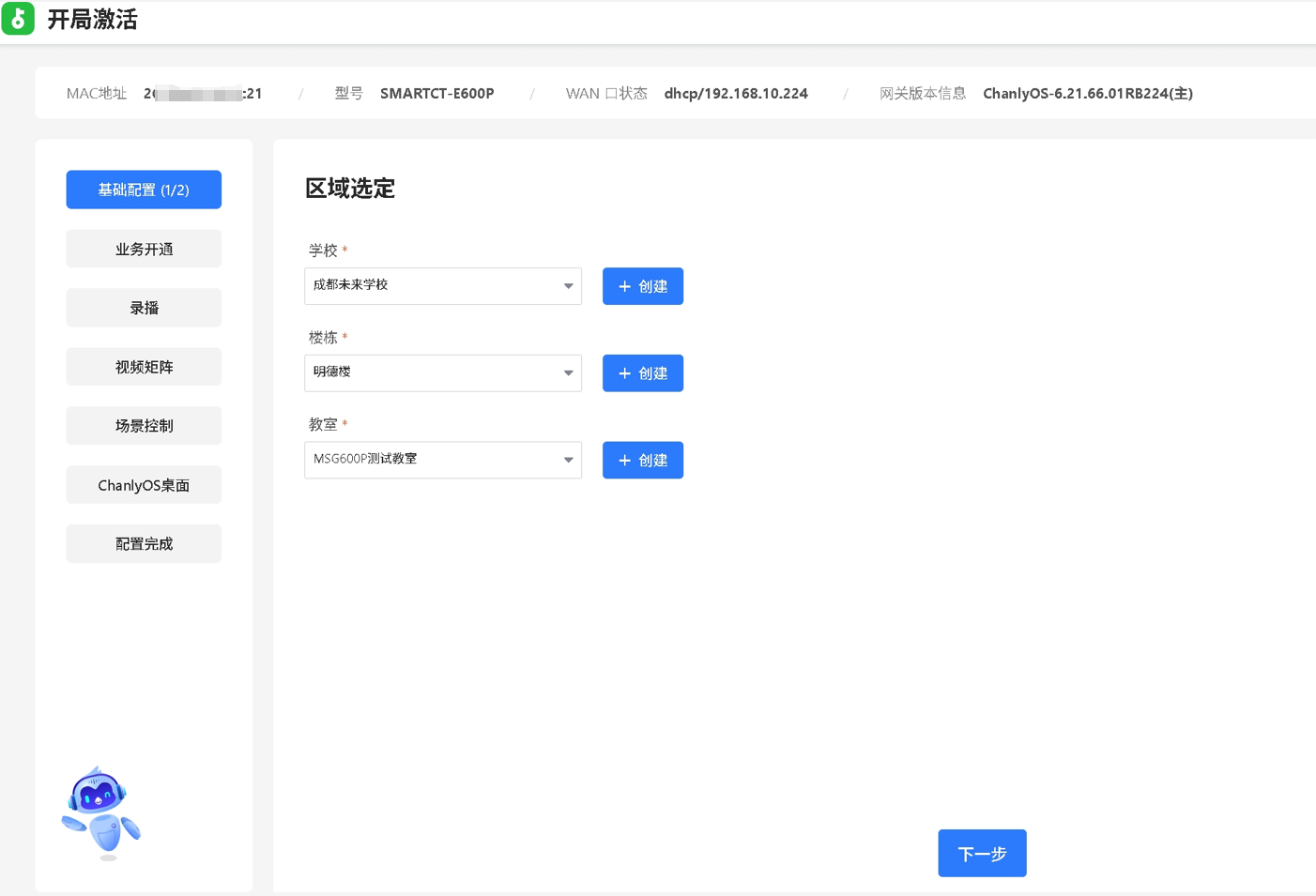
Task: Click the plus icon beside the building field
Action: [x=624, y=373]
